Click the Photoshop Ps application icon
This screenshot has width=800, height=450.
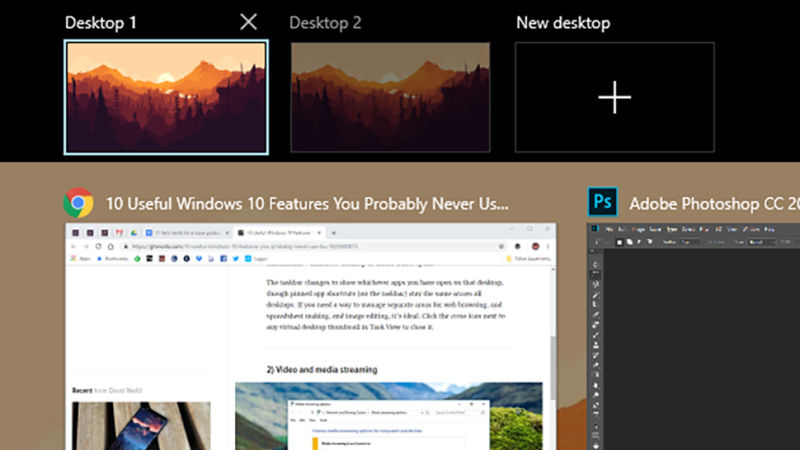coord(603,203)
